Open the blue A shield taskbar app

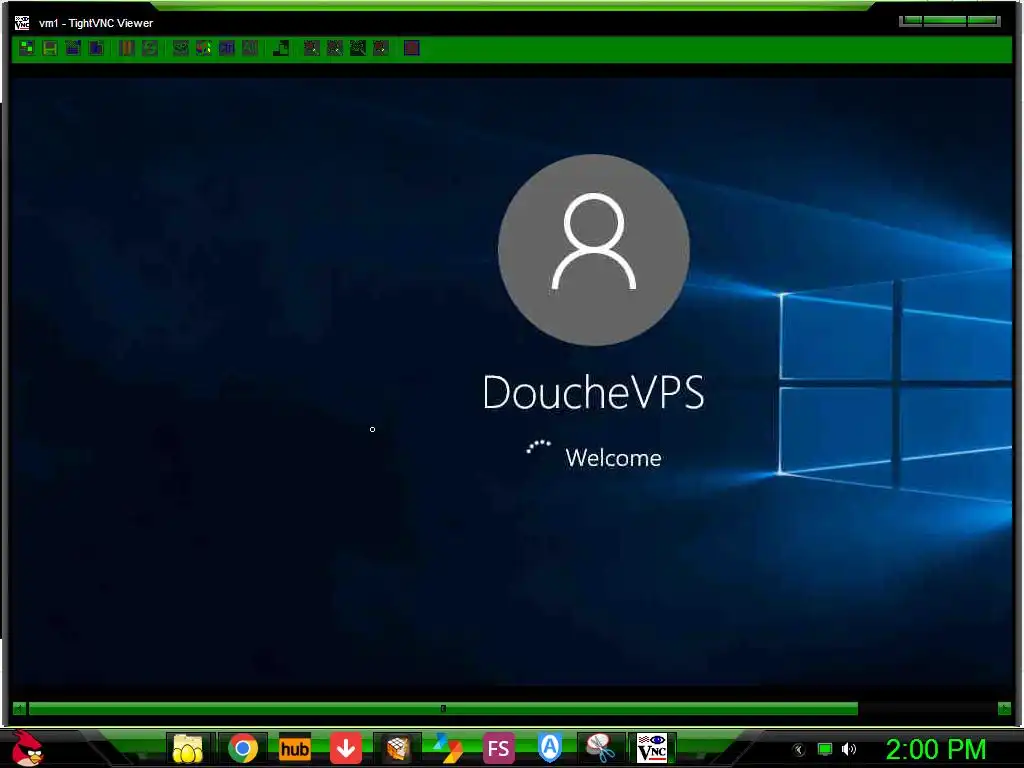coord(550,748)
